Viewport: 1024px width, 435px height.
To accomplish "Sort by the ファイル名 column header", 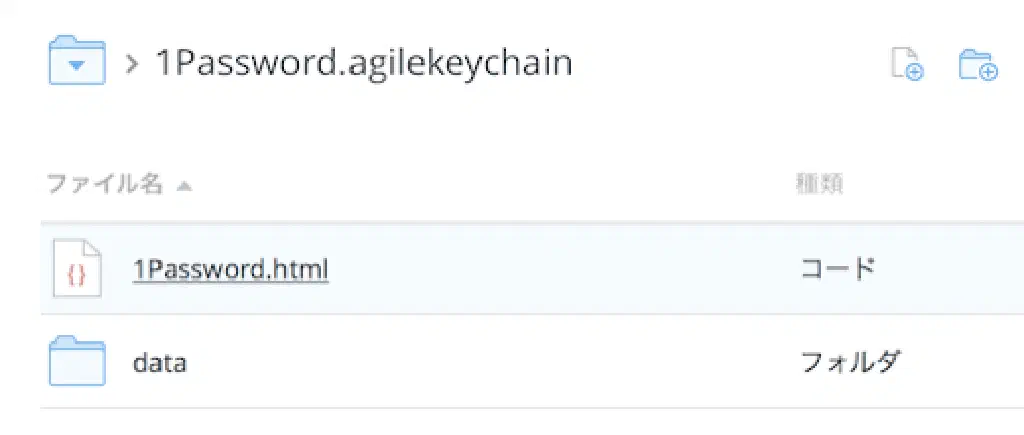I will point(104,184).
